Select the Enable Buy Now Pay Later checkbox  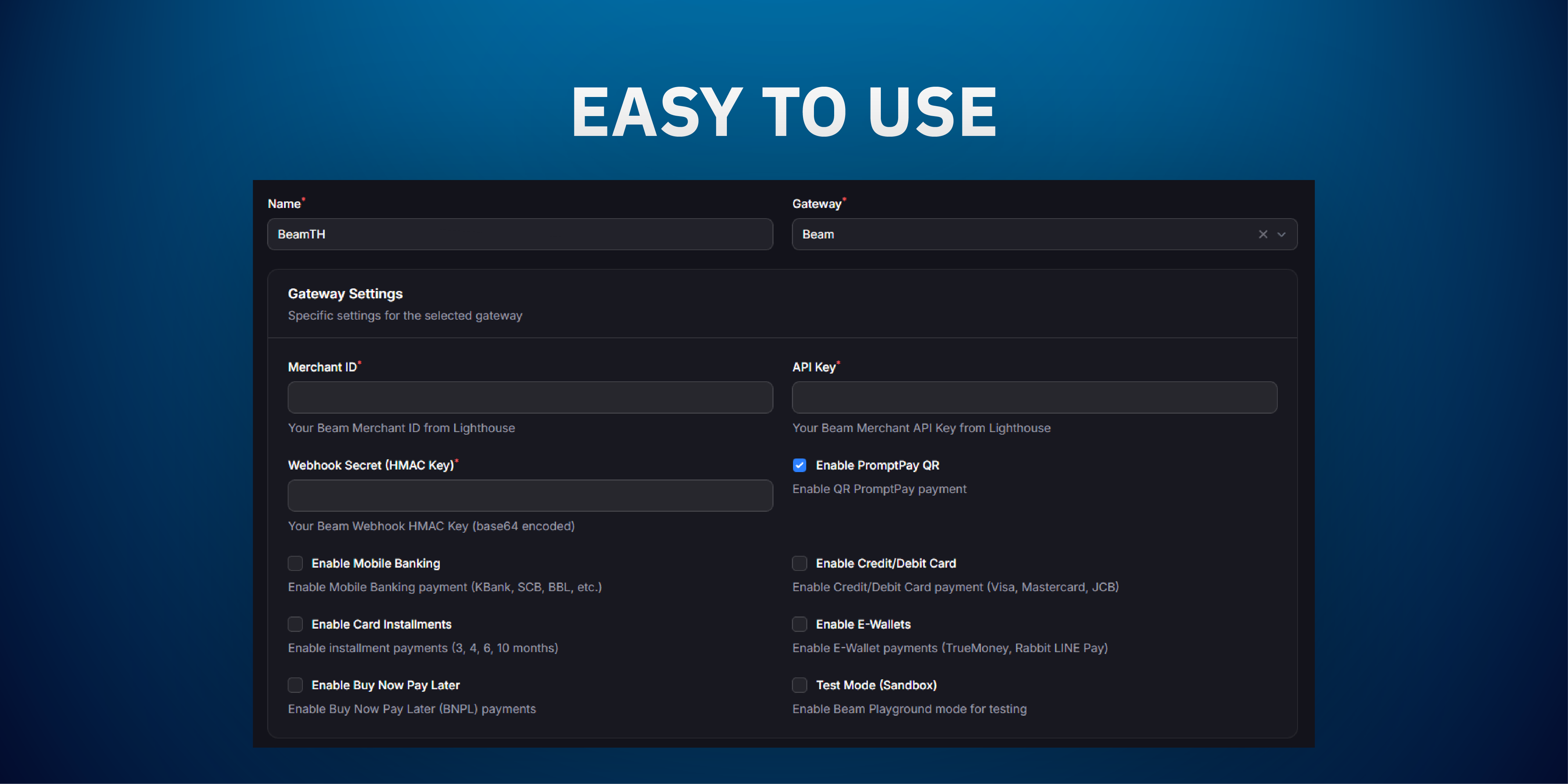[295, 685]
